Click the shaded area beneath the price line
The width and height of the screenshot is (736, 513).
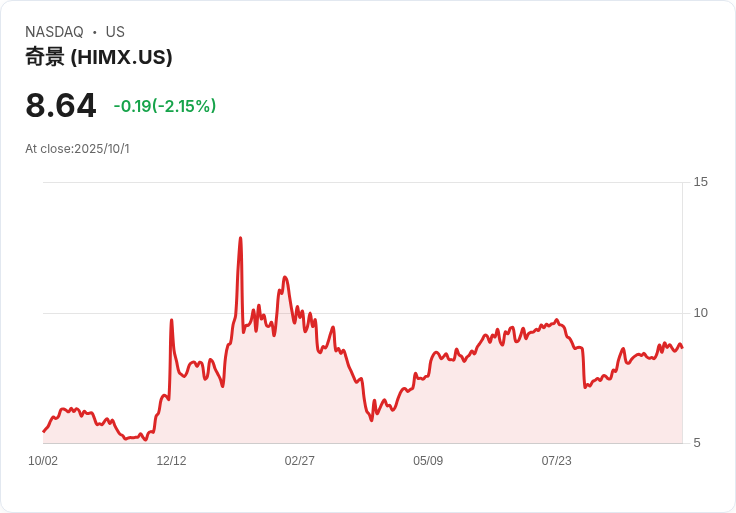pyautogui.click(x=450, y=410)
